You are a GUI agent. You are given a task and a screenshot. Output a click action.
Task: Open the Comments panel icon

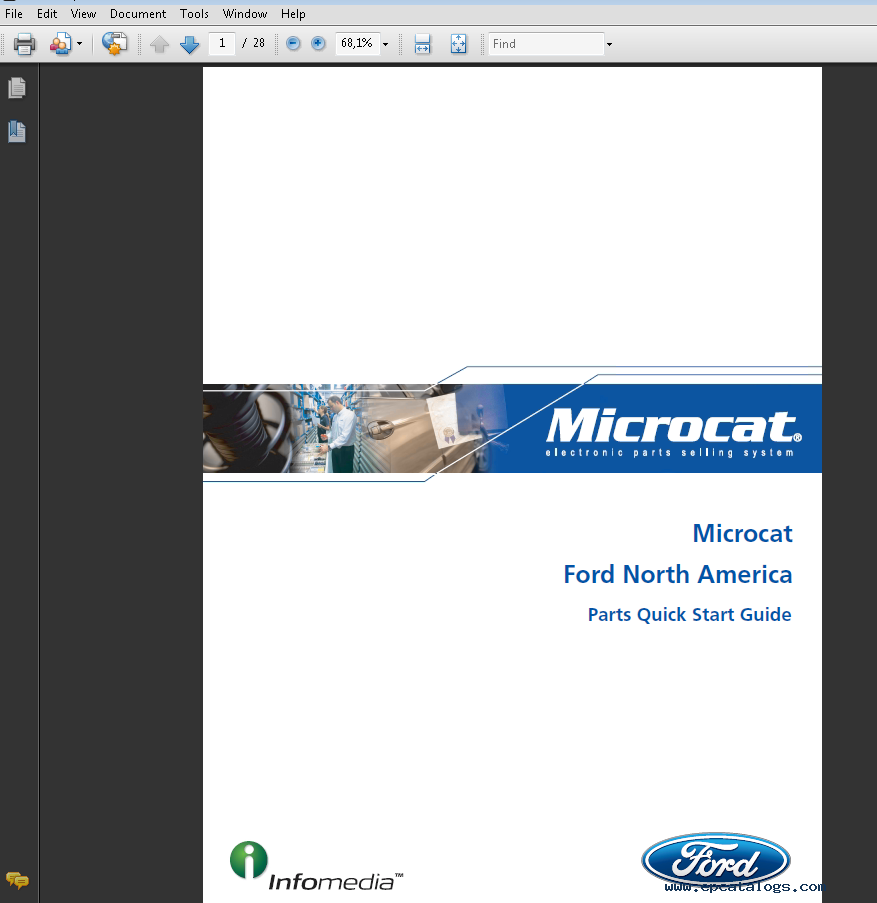pos(17,880)
